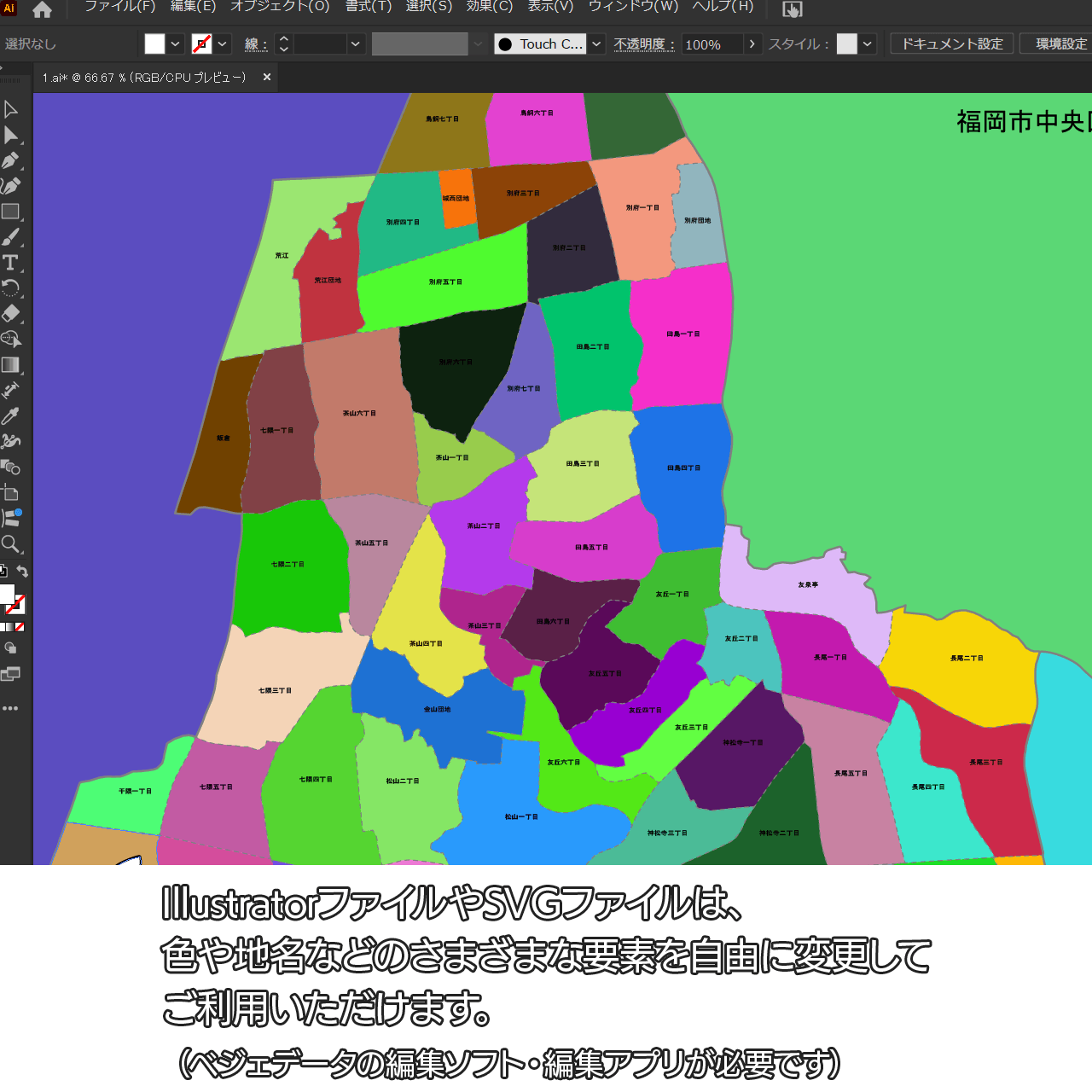This screenshot has height=1092, width=1092.
Task: Expand the Touch Calligraphic brush dropdown
Action: 597,44
